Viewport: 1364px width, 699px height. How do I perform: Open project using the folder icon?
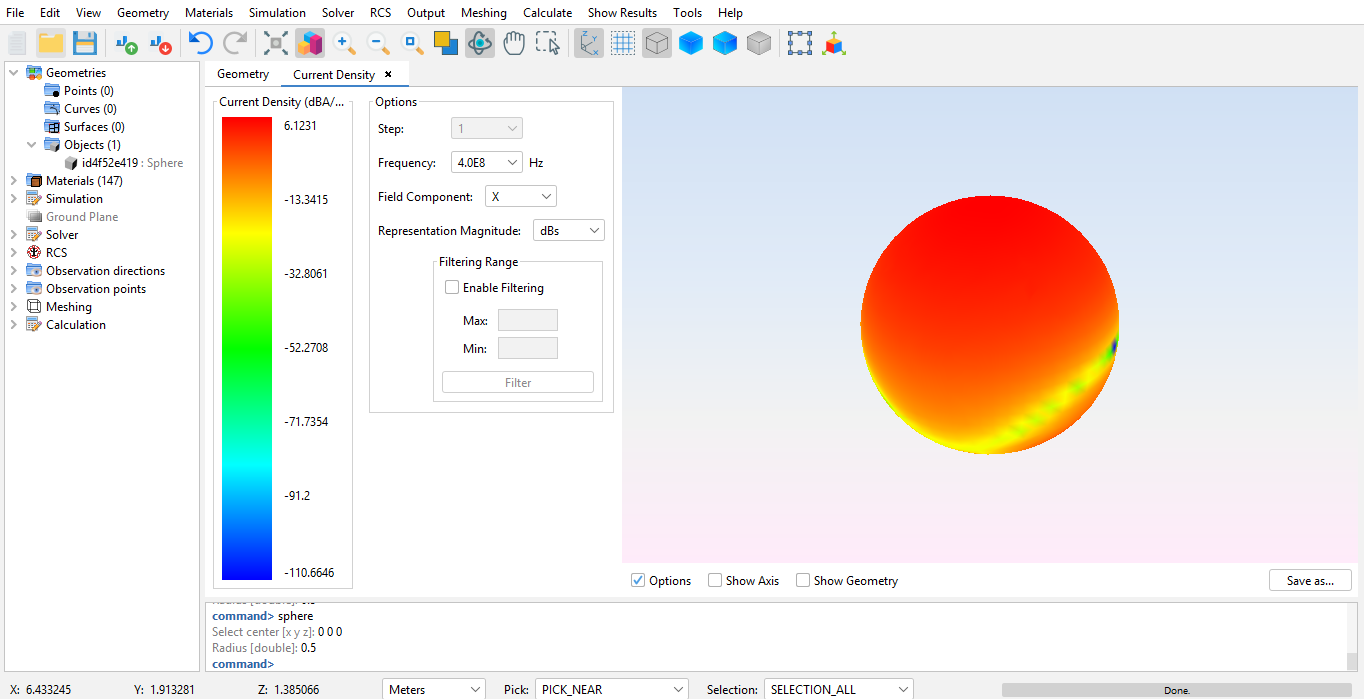[51, 43]
